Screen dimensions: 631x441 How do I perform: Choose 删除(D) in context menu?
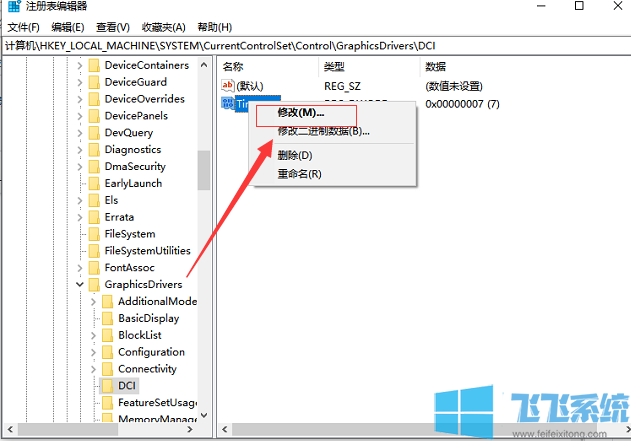294,155
